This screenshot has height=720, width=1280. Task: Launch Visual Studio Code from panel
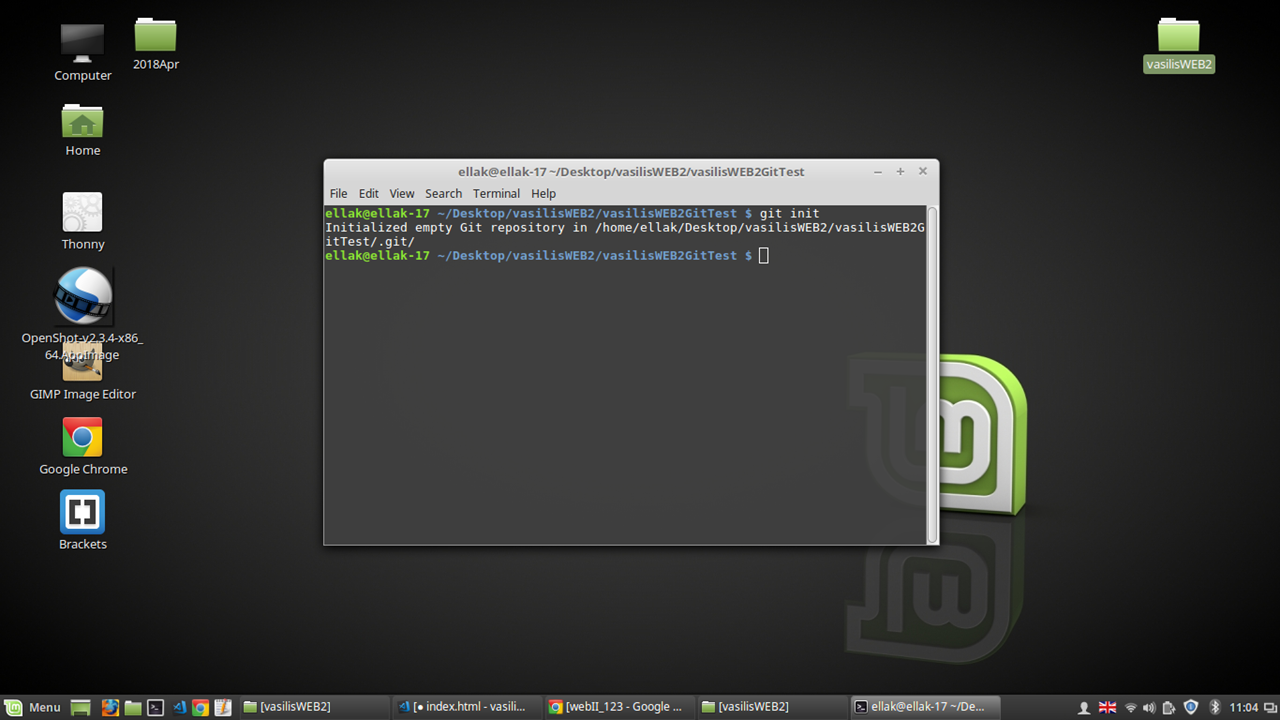179,707
